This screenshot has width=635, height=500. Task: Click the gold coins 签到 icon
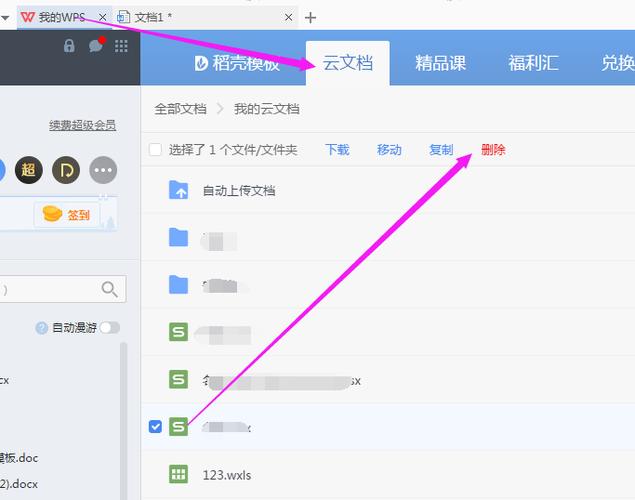tap(52, 214)
